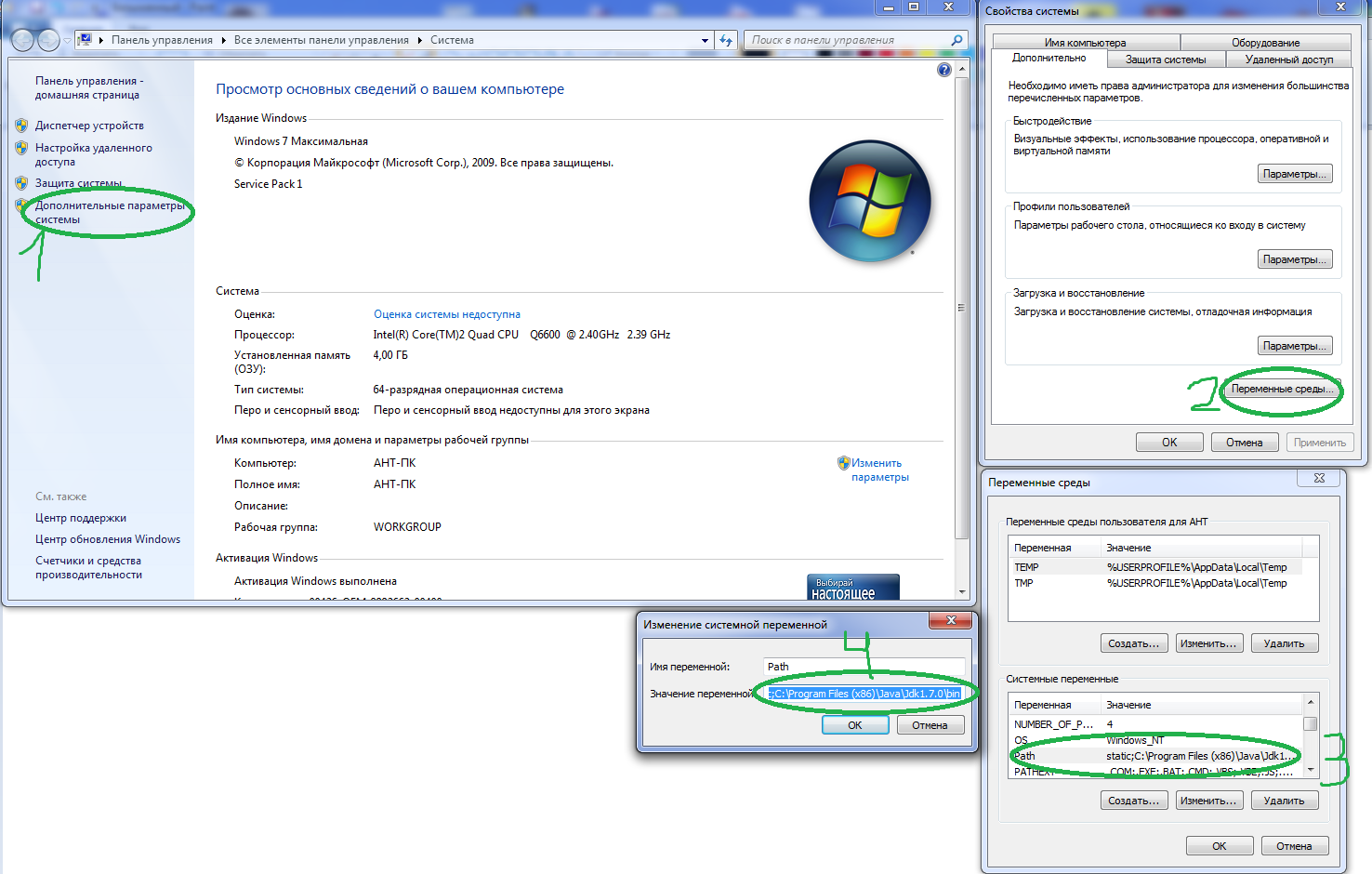1372x874 pixels.
Task: Open the Центр поддержки link
Action: tap(81, 518)
